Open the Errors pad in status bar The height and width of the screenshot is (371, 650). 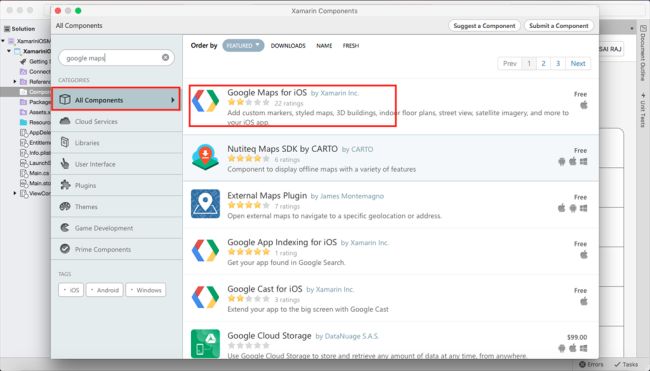coord(592,364)
